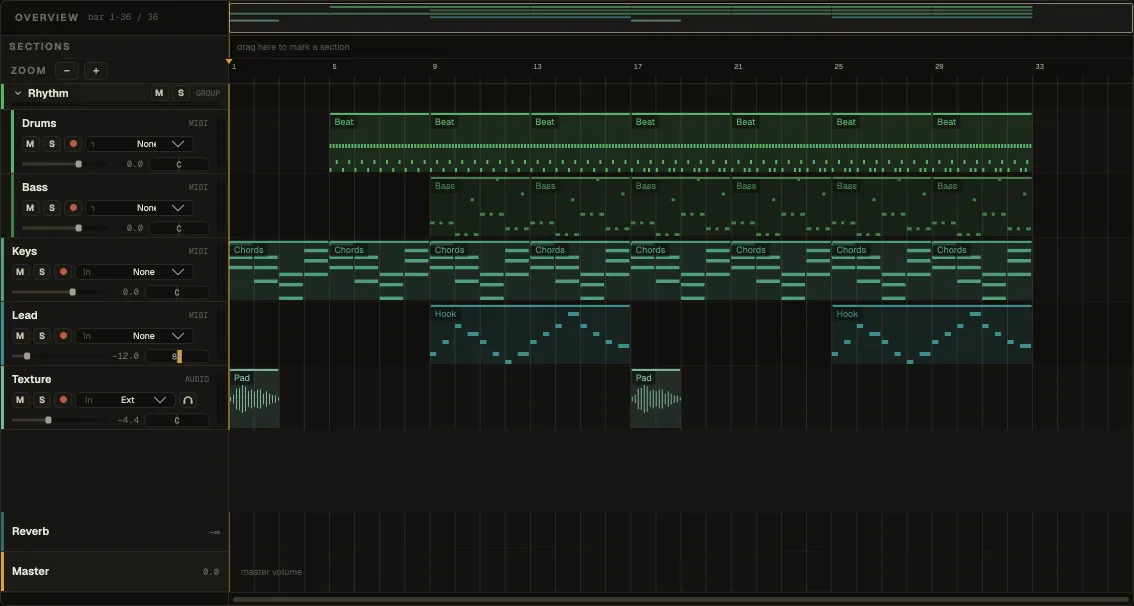Screen dimensions: 1134x606
Task: Zoom out with the minus button
Action: point(67,70)
